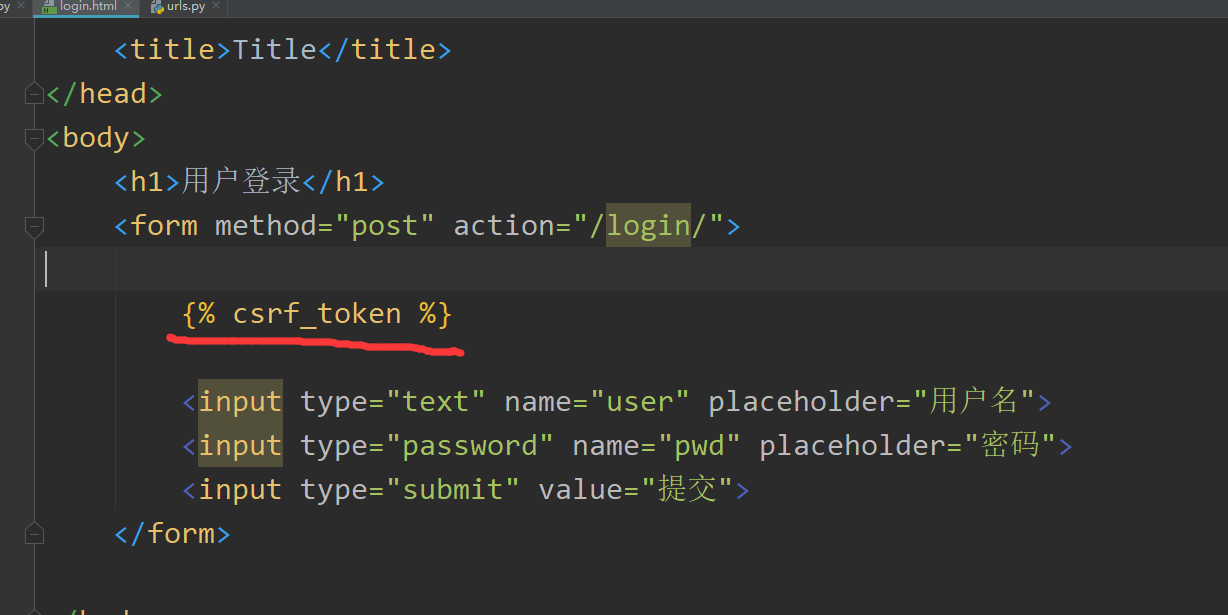Click the highlighted input keyword on the pwd line
Image resolution: width=1228 pixels, height=615 pixels.
tap(240, 446)
